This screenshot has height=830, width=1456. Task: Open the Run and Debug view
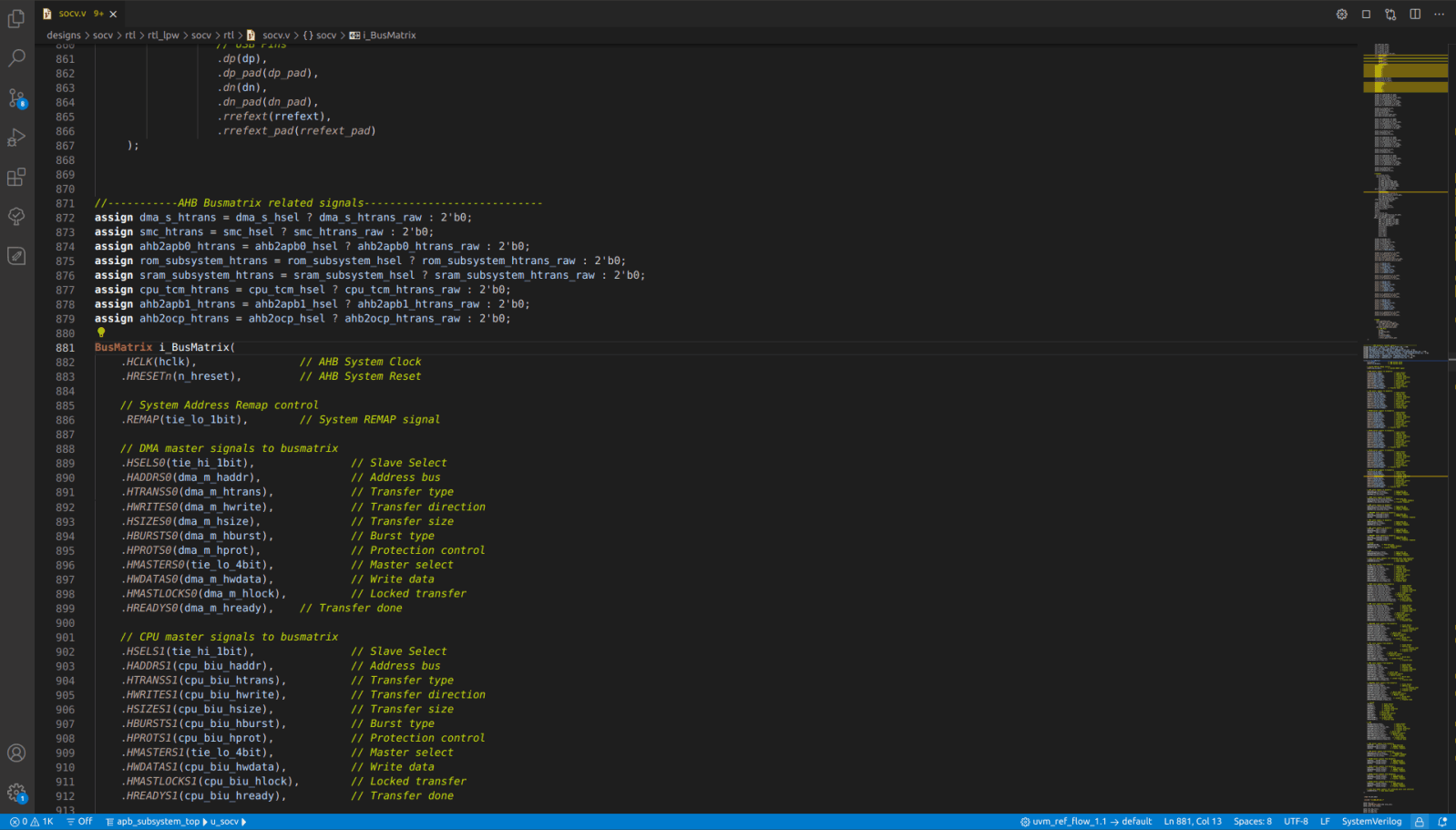point(16,138)
